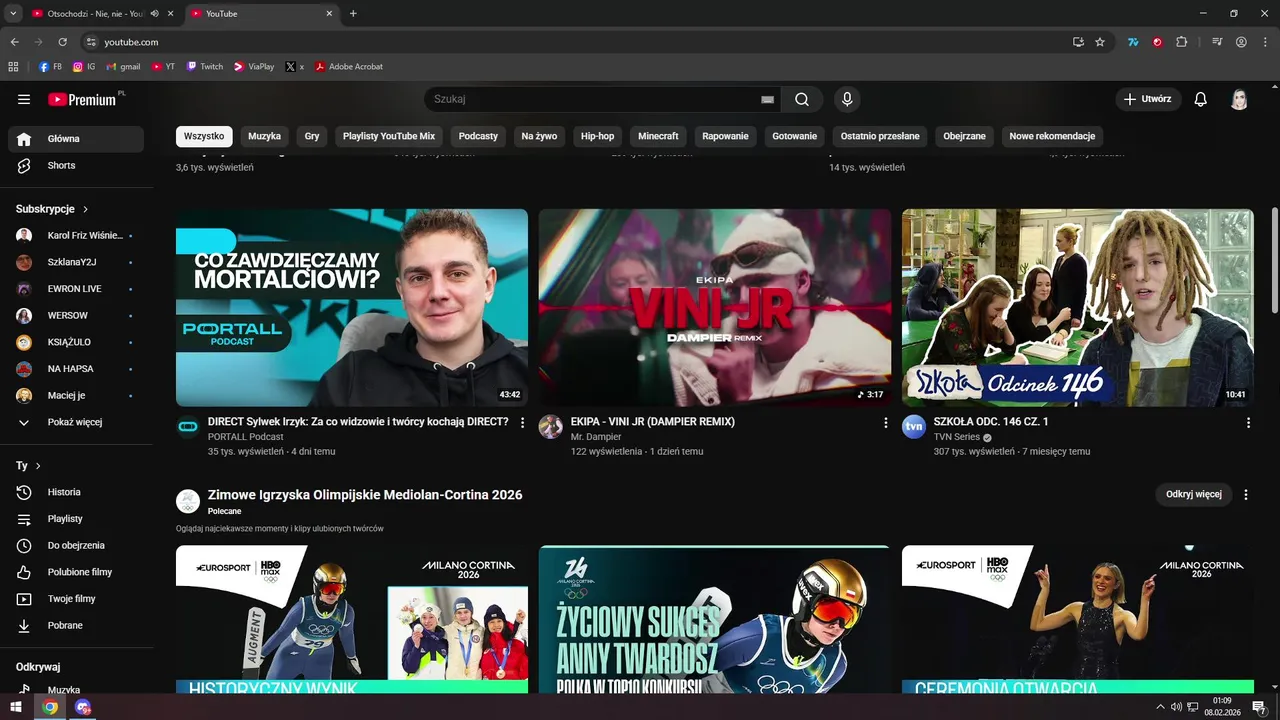Open the account avatar menu
The image size is (1280, 720).
click(x=1240, y=99)
